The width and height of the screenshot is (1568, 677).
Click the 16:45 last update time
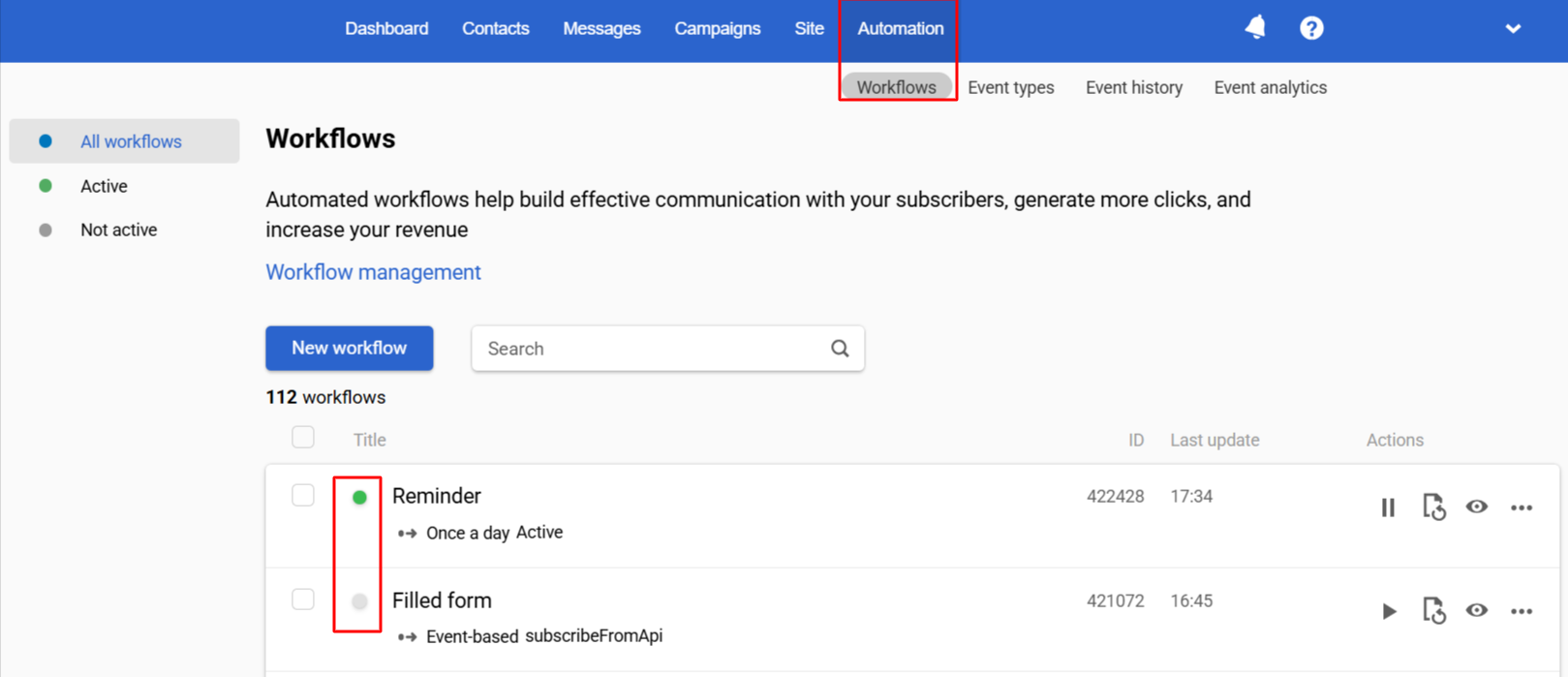[x=1191, y=600]
